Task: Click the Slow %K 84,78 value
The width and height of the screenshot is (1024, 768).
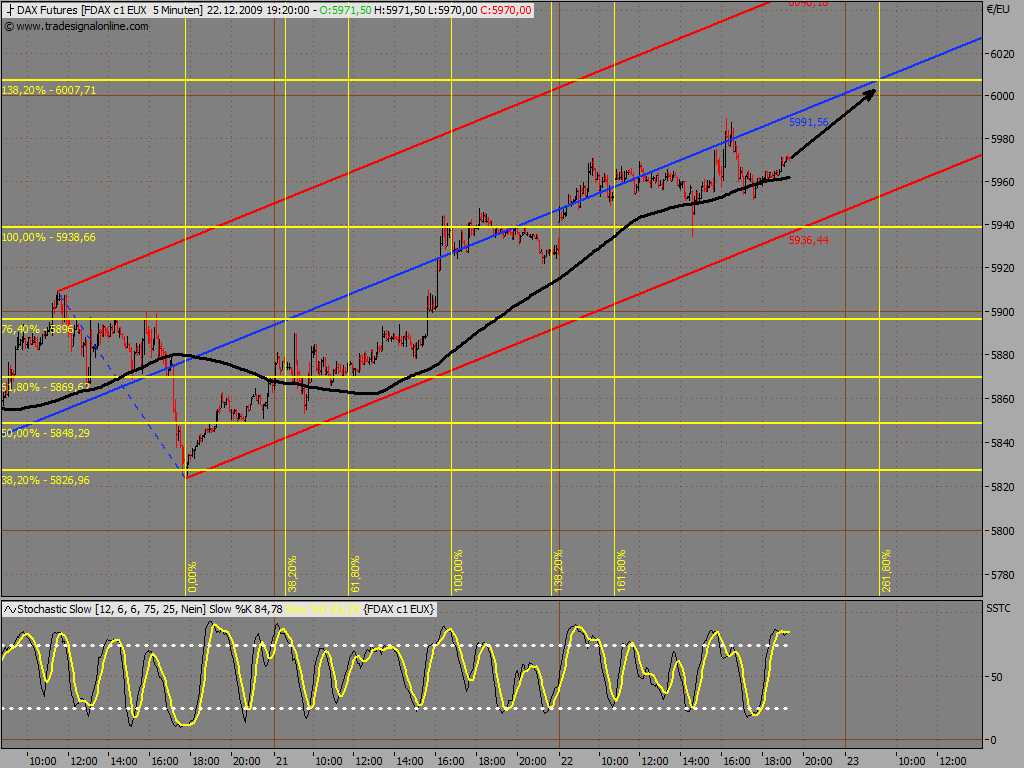Action: tap(246, 609)
